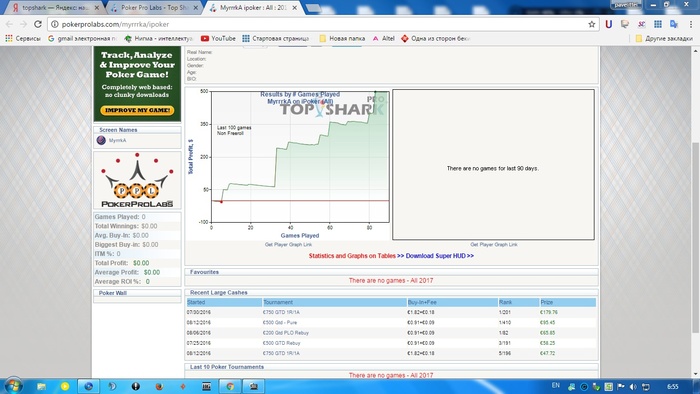Open the Firefox taskbar icon

click(x=159, y=386)
